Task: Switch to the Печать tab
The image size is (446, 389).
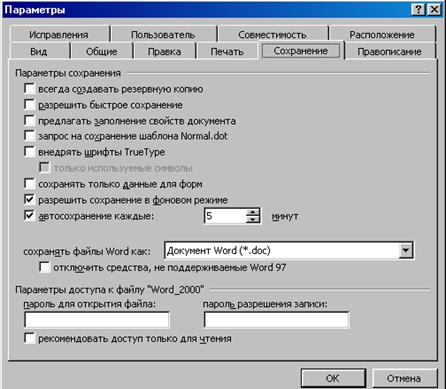Action: click(227, 51)
